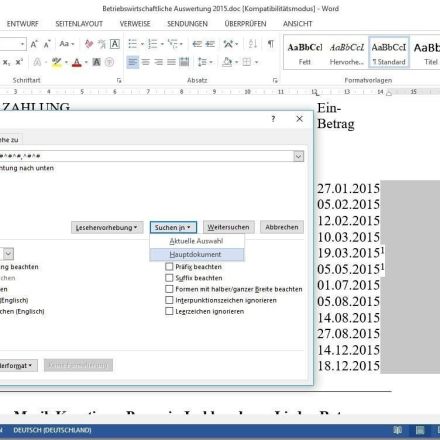Image resolution: width=440 pixels, height=440 pixels.
Task: Click Abbrechen in the search dialog
Action: click(x=282, y=227)
